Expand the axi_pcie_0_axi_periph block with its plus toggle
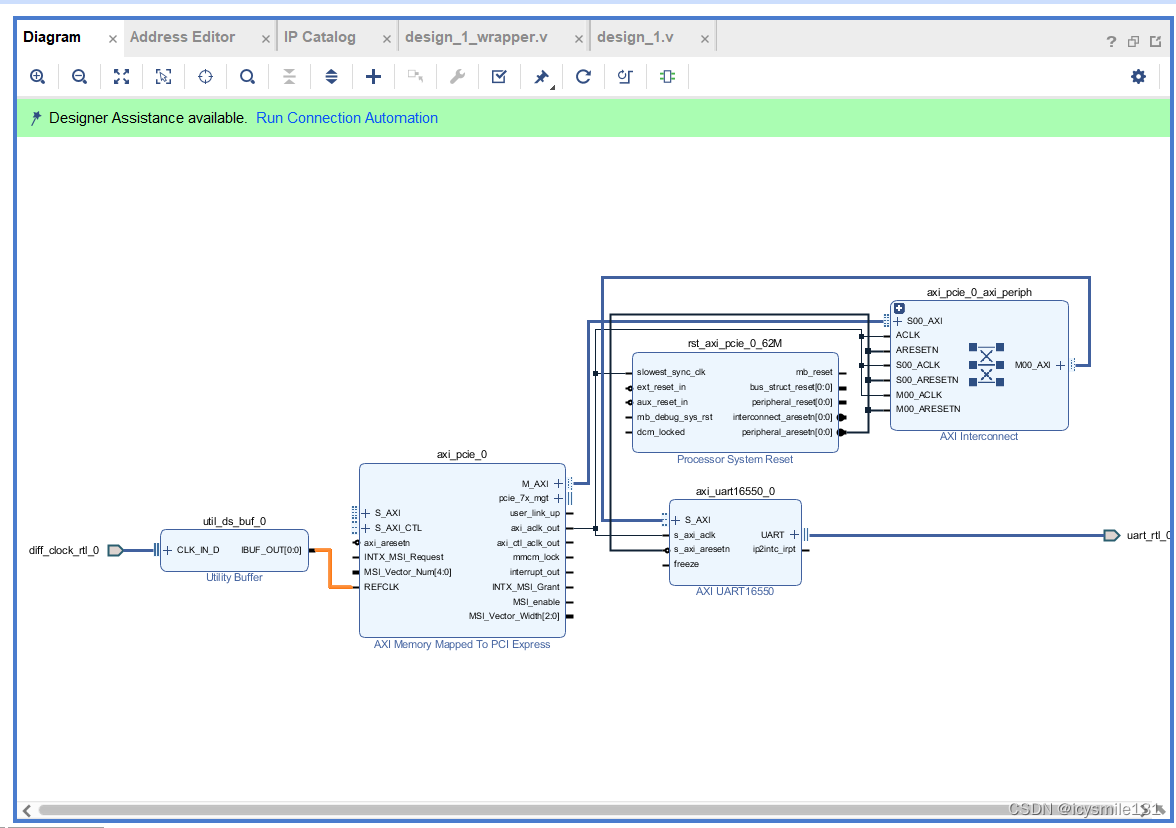 (898, 308)
